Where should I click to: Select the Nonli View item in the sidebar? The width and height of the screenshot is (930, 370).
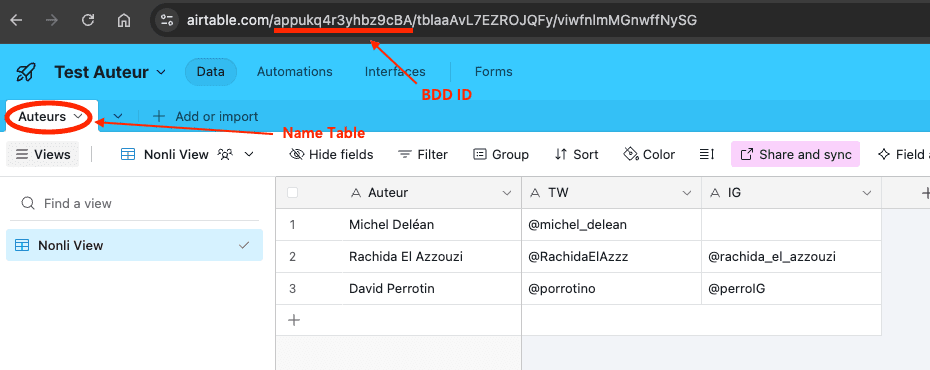click(134, 245)
